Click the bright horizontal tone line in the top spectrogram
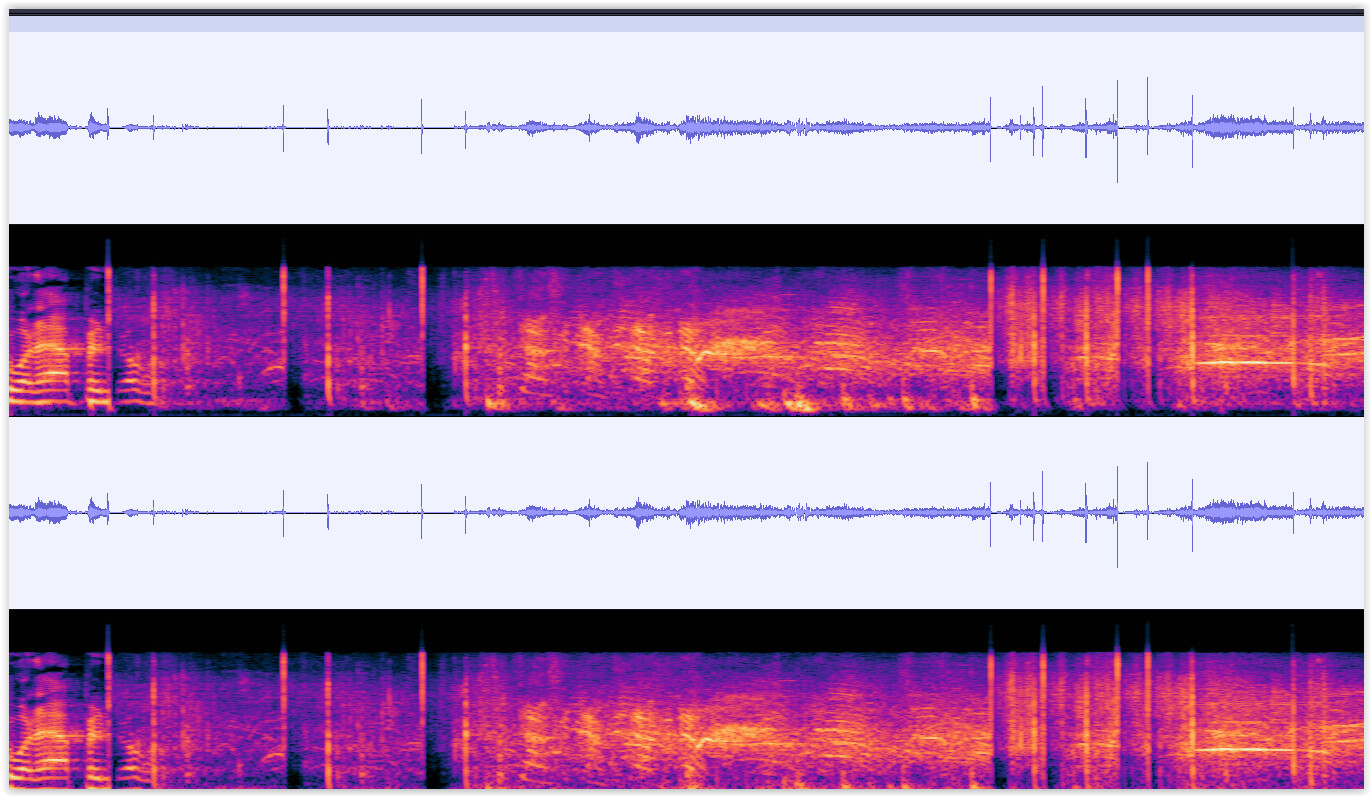Image resolution: width=1372 pixels, height=797 pixels. pyautogui.click(x=1250, y=363)
